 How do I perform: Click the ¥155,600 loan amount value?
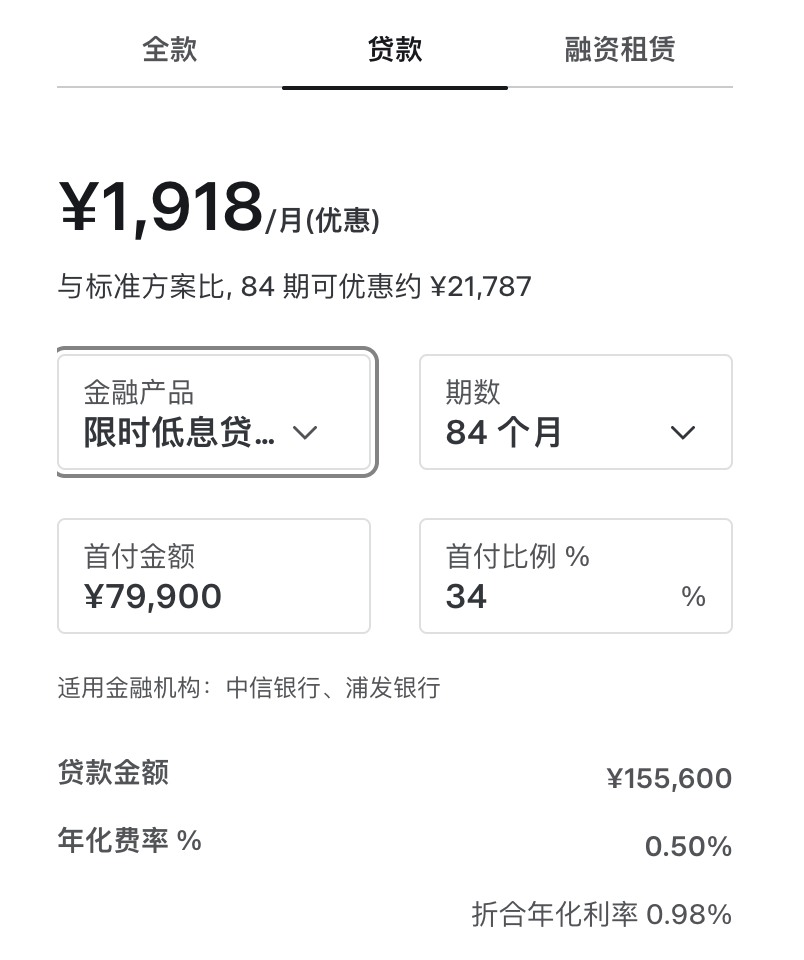[669, 779]
